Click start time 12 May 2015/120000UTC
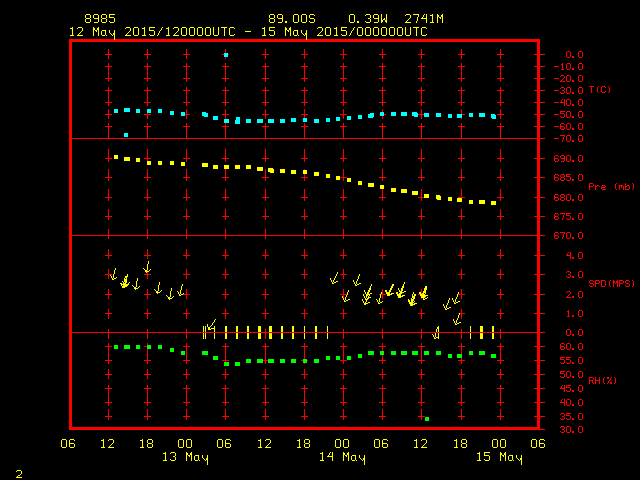 pyautogui.click(x=152, y=32)
